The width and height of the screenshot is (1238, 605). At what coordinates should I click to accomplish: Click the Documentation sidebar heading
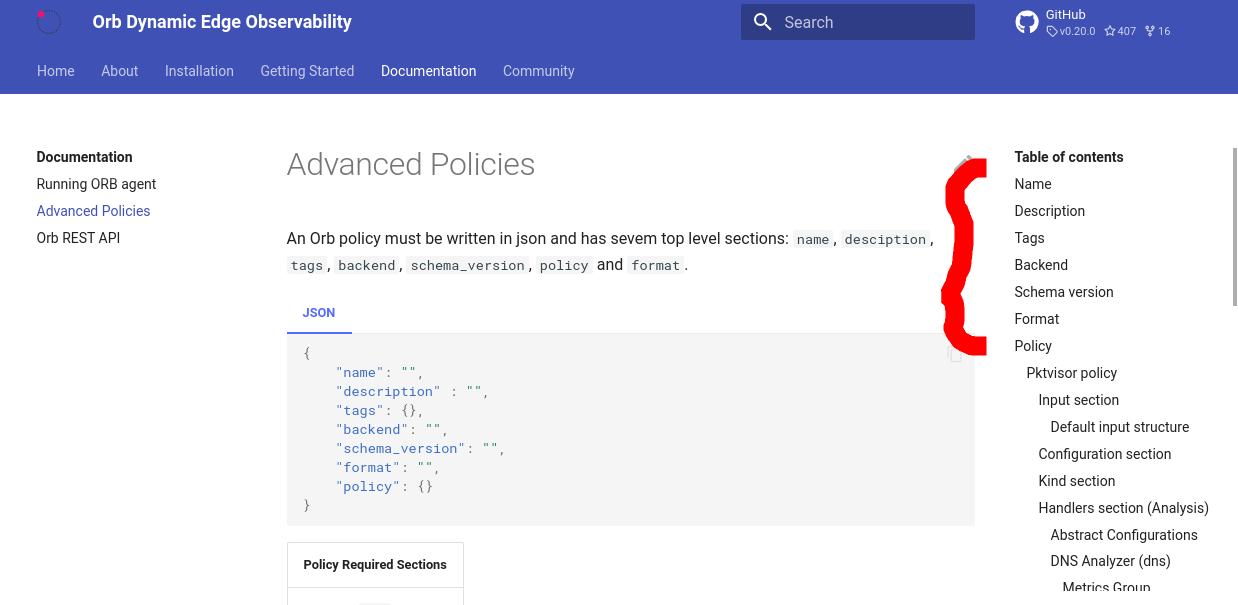(x=85, y=157)
